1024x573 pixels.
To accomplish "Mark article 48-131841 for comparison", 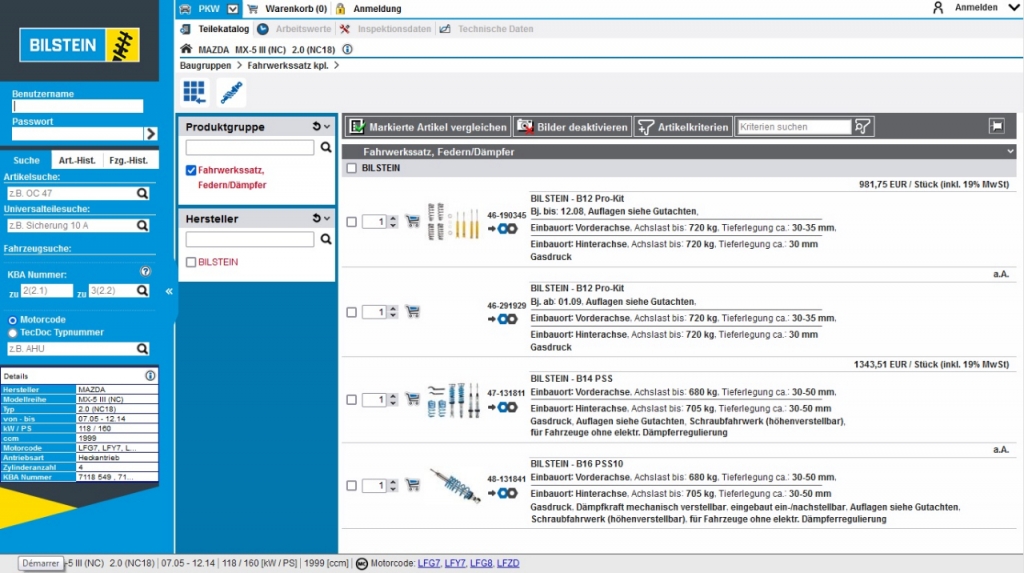I will (351, 485).
